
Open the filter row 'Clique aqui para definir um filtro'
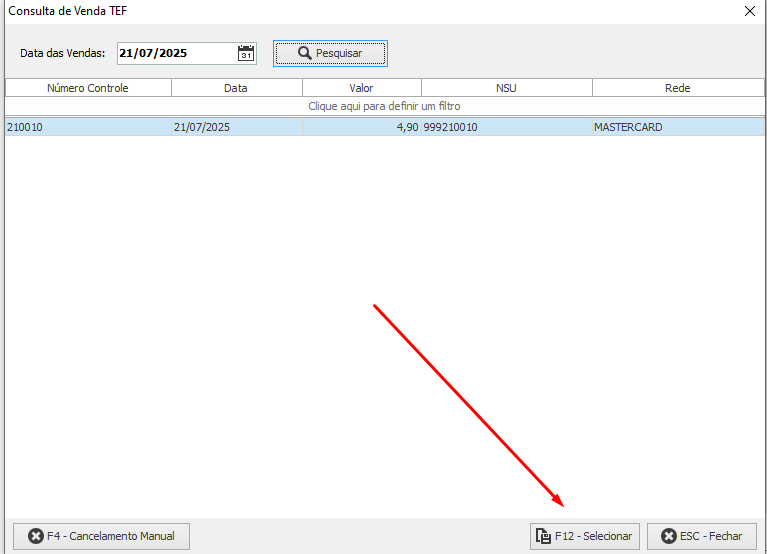click(384, 105)
